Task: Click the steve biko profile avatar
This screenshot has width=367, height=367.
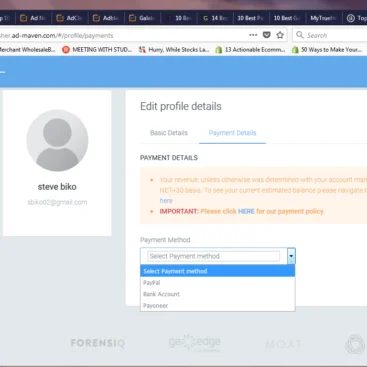Action: tap(57, 141)
